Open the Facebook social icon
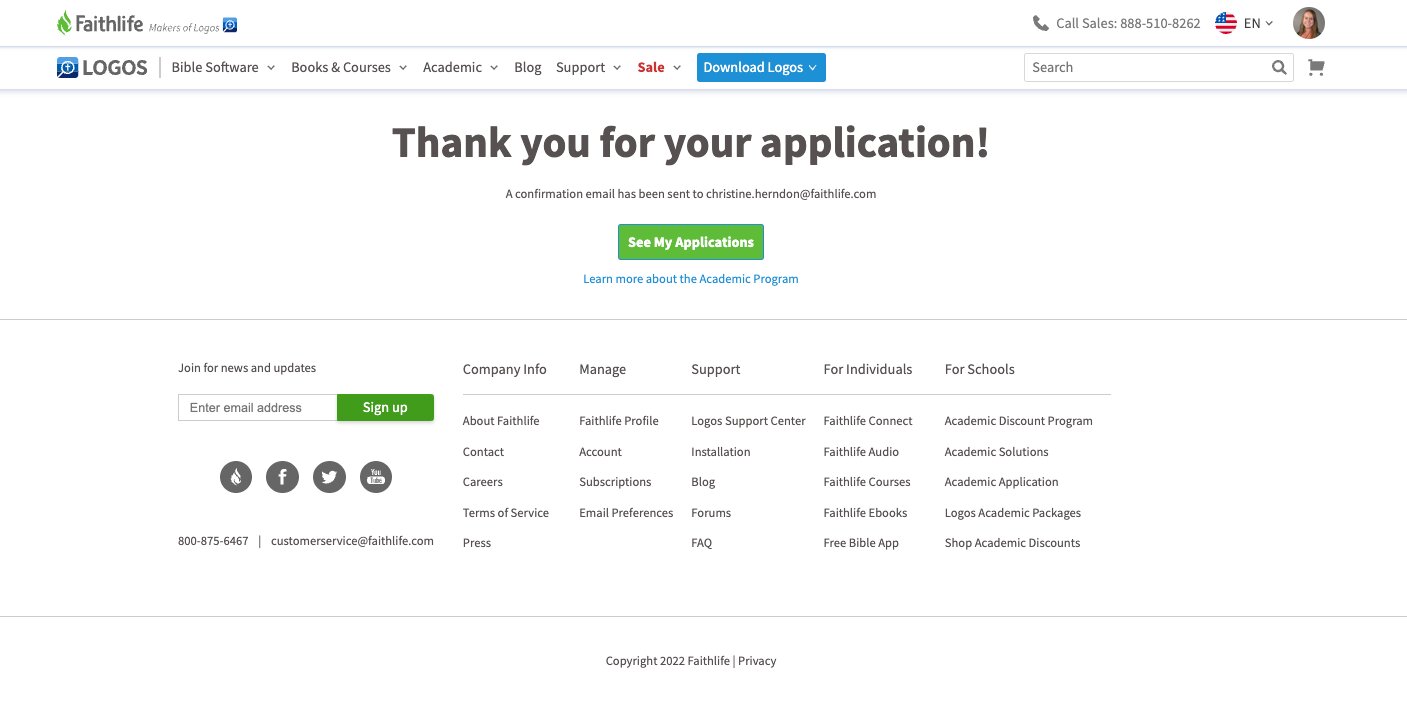Screen dimensions: 1407x724 coord(282,477)
